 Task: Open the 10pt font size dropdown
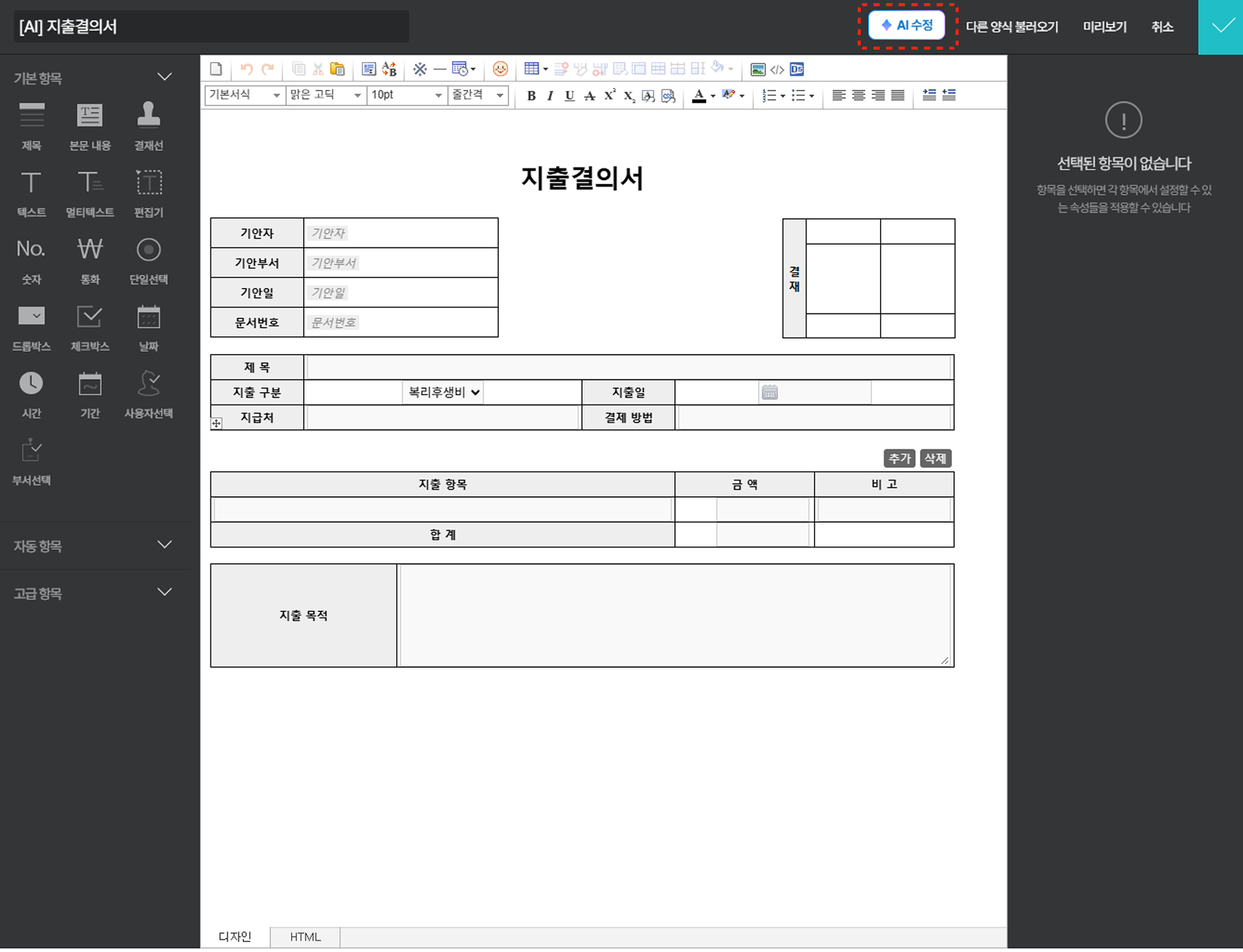click(x=407, y=95)
